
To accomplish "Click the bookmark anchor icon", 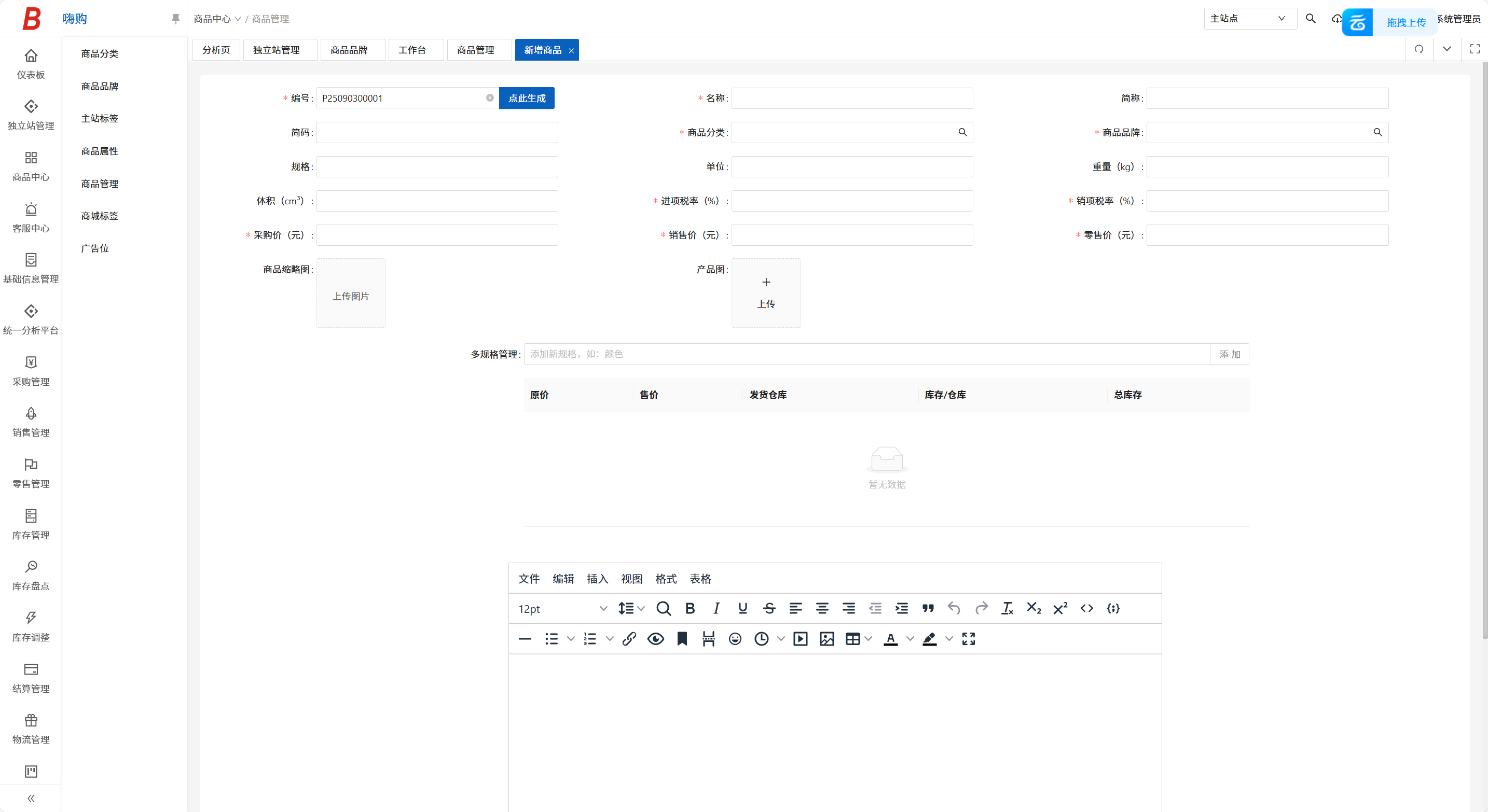I will [x=682, y=639].
